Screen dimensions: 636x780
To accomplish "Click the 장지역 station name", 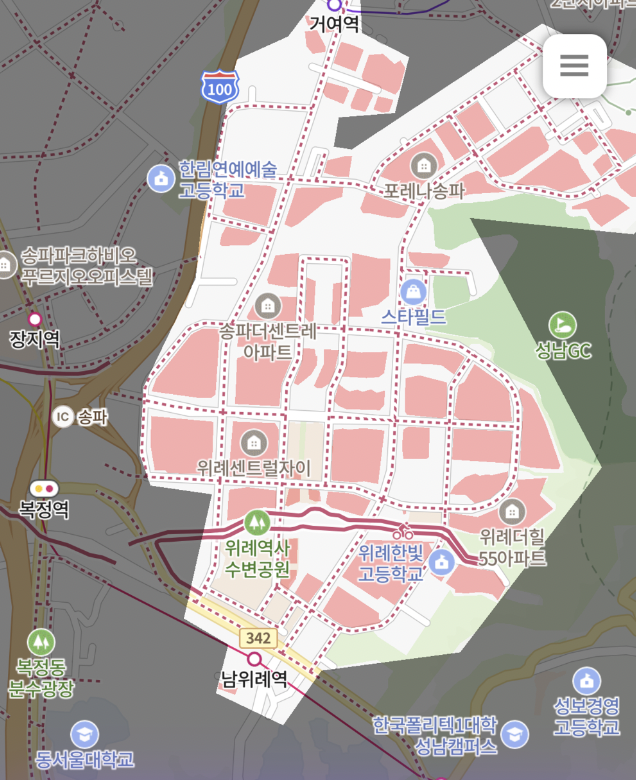I will [x=35, y=340].
